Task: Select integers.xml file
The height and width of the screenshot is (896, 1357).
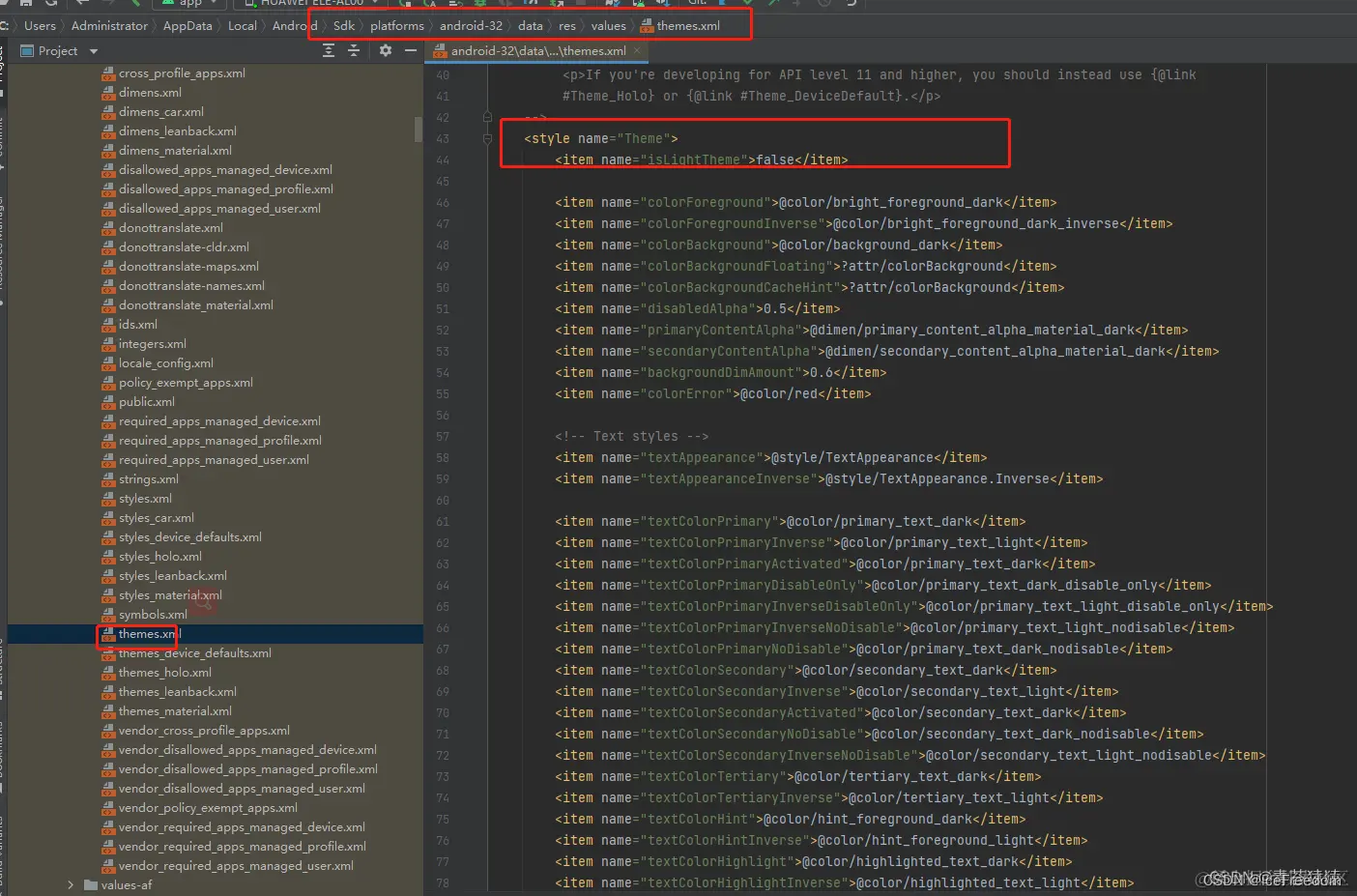Action: (x=153, y=344)
